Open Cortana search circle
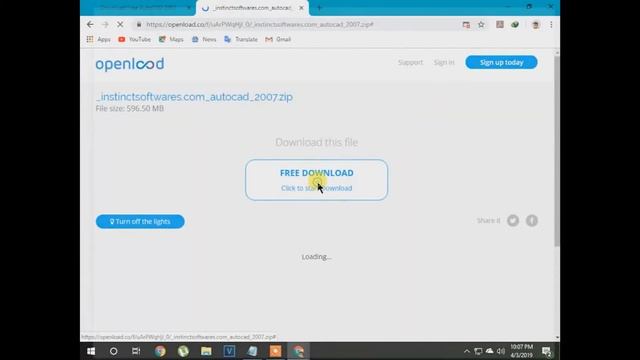This screenshot has width=640, height=360. [x=113, y=351]
